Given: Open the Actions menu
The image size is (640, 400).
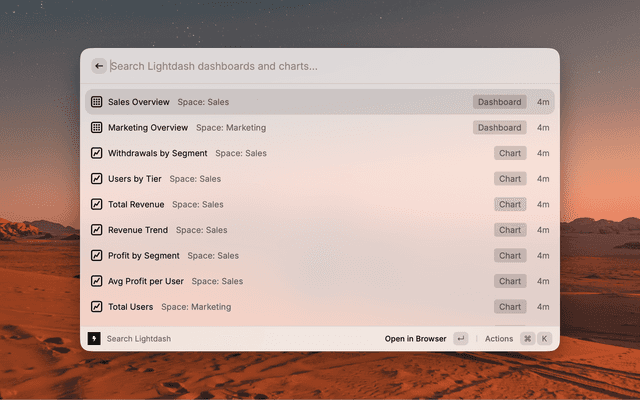Looking at the screenshot, I should [x=498, y=339].
